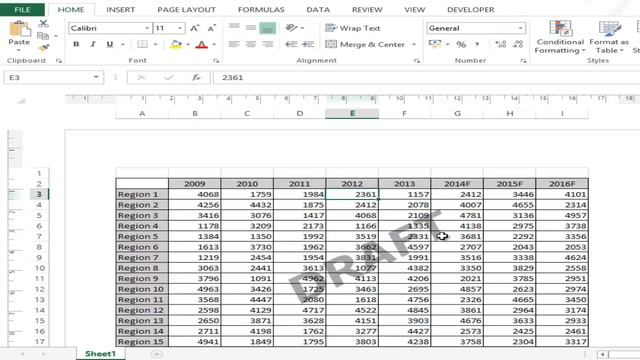This screenshot has width=640, height=360.
Task: Select the Sheet1 tab
Action: (x=100, y=353)
